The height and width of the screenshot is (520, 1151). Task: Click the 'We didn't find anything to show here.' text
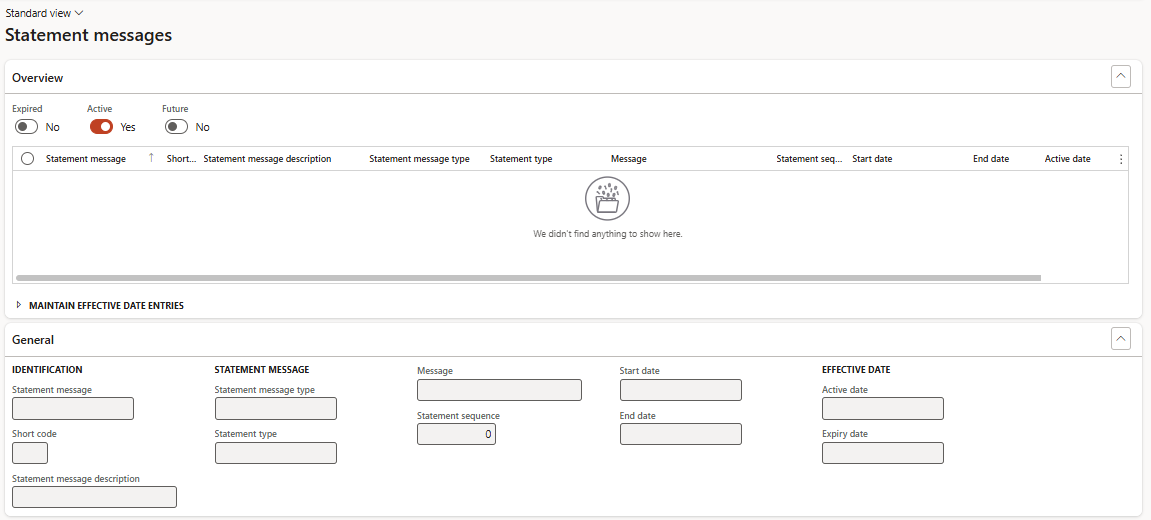pos(608,234)
